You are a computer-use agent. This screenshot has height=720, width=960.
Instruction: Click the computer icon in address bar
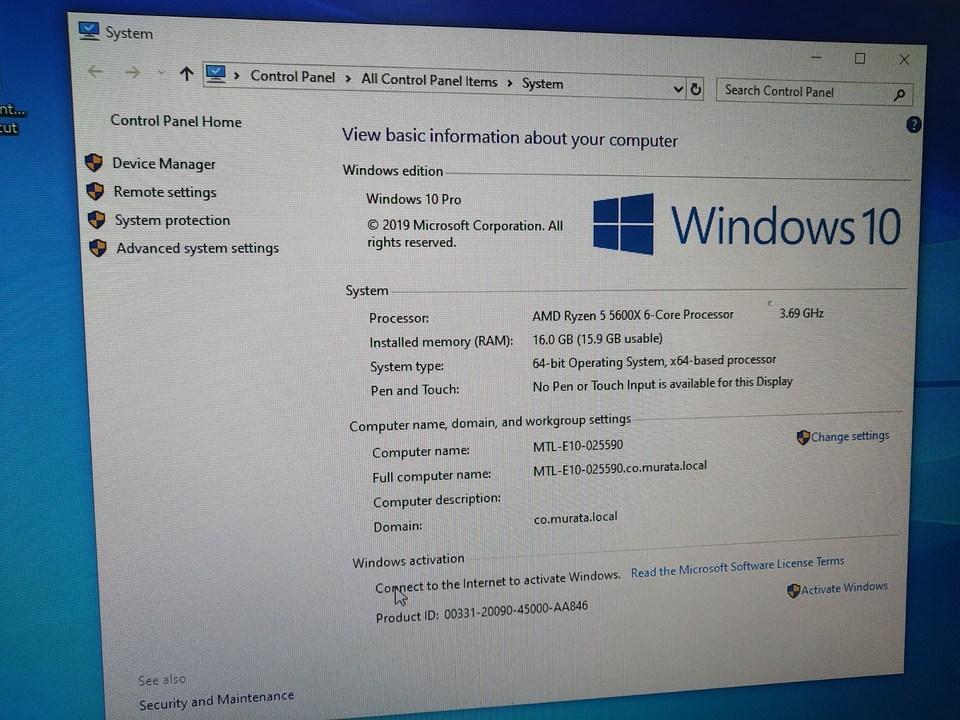[x=215, y=74]
